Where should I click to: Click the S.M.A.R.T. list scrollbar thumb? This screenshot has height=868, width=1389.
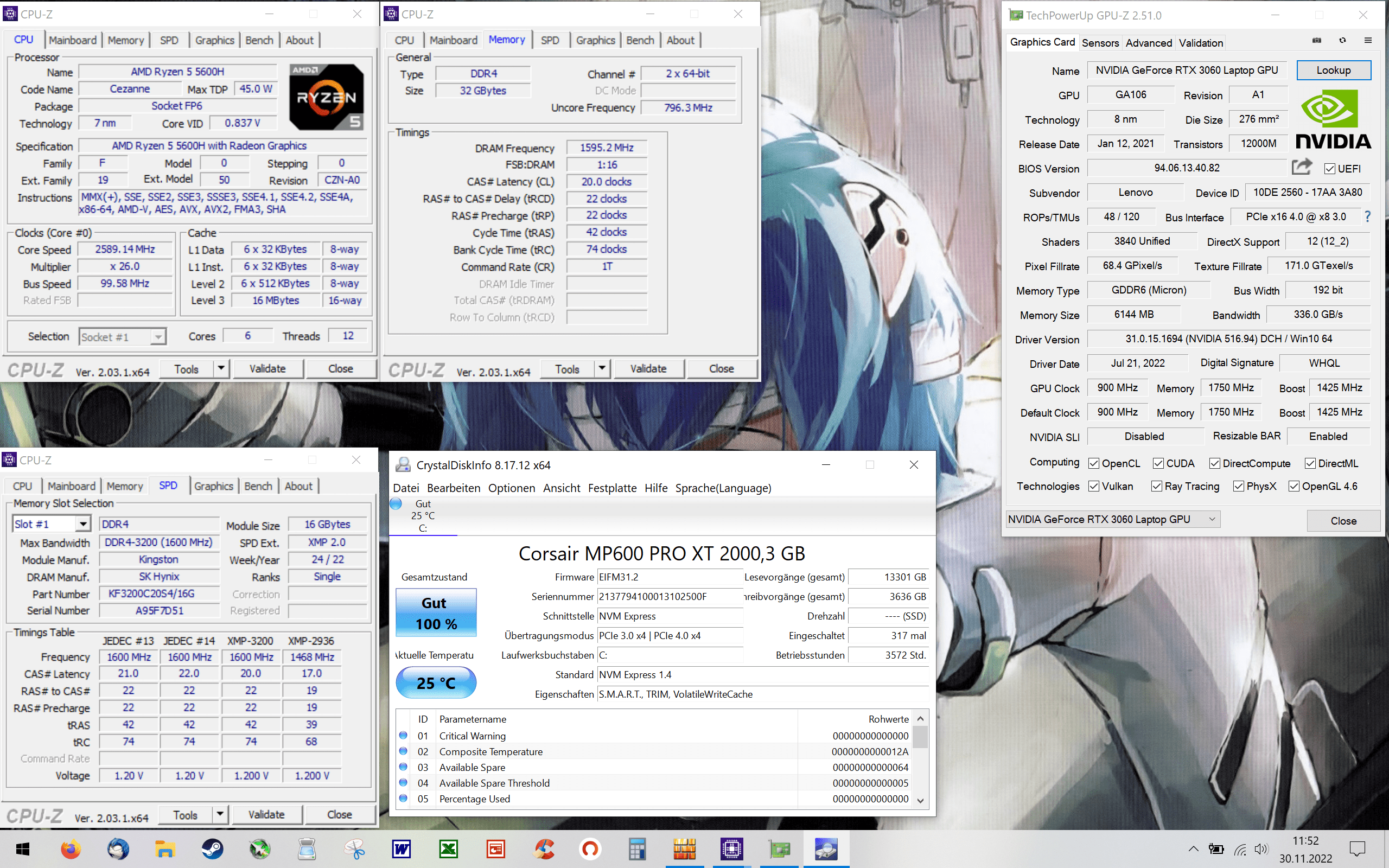point(920,737)
